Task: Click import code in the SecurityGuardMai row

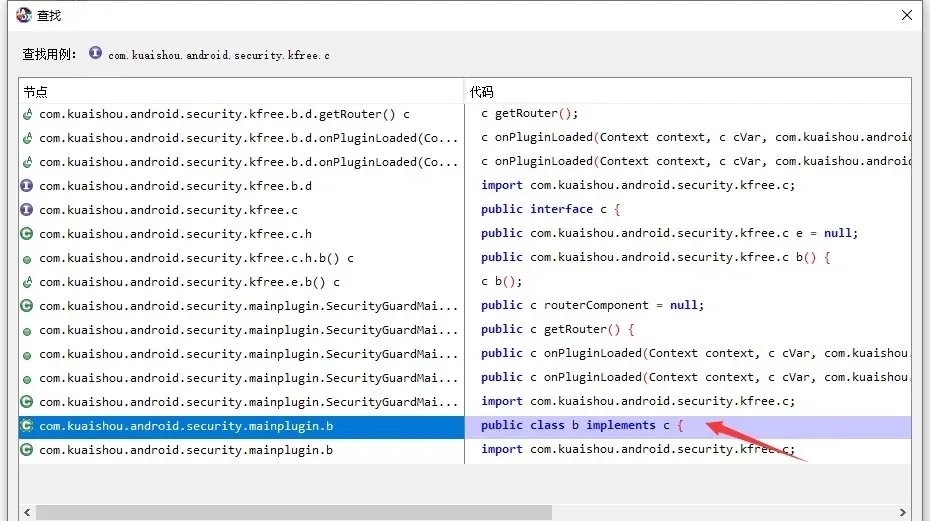Action: 638,401
